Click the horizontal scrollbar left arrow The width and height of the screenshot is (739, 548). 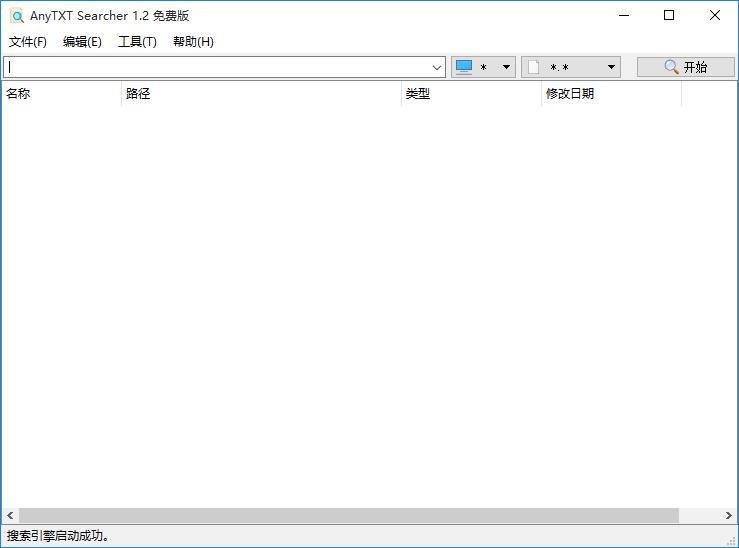click(10, 515)
